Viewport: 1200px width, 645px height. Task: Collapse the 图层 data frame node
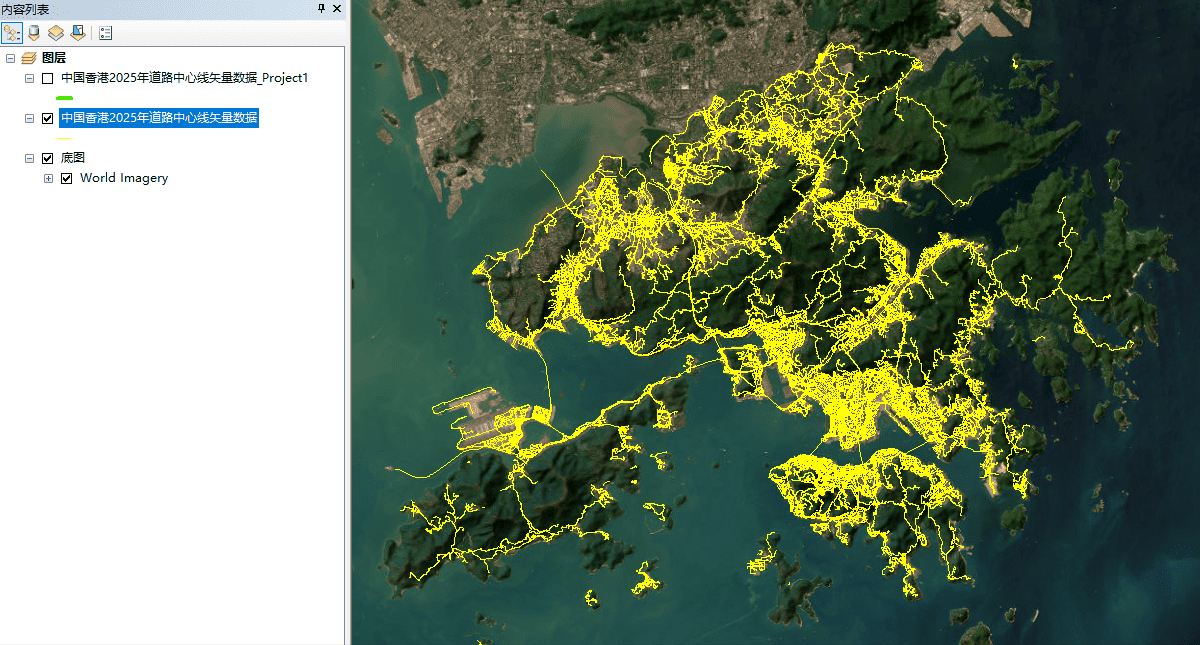[x=10, y=58]
